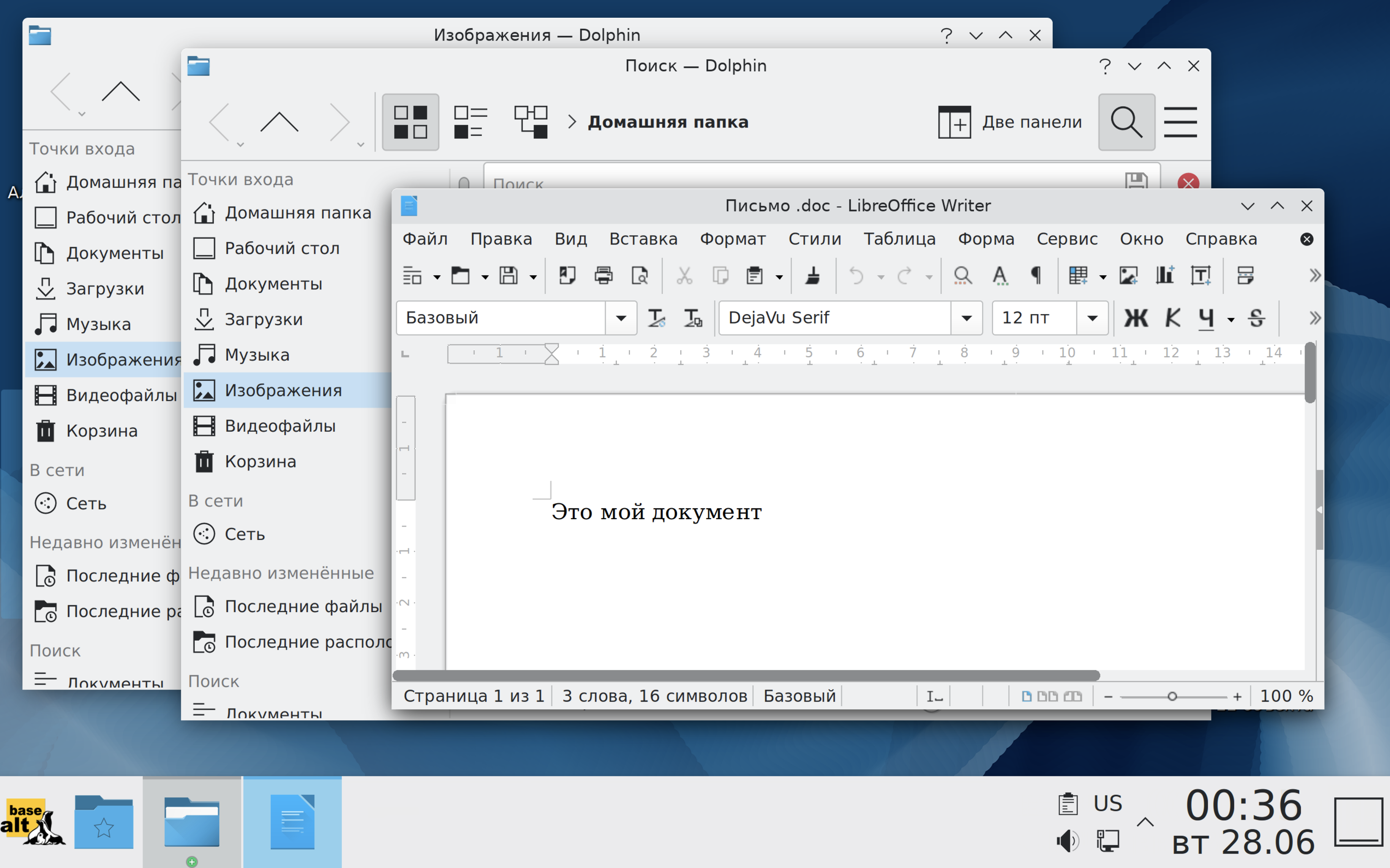Click the Cut scissors icon in Writer
Screen dimensions: 1390x868
pos(684,276)
